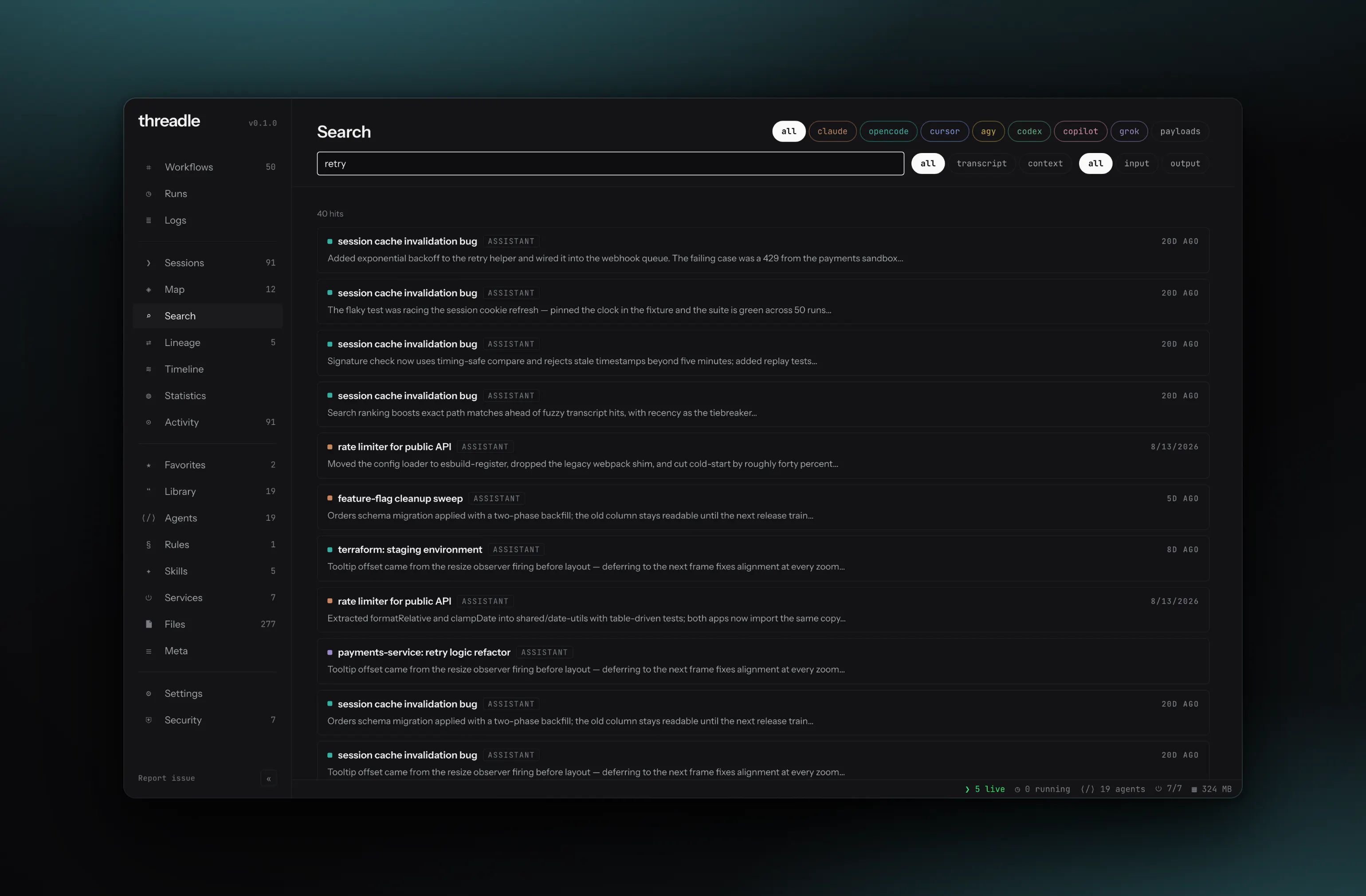
Task: Toggle the opencode source filter
Action: 888,131
